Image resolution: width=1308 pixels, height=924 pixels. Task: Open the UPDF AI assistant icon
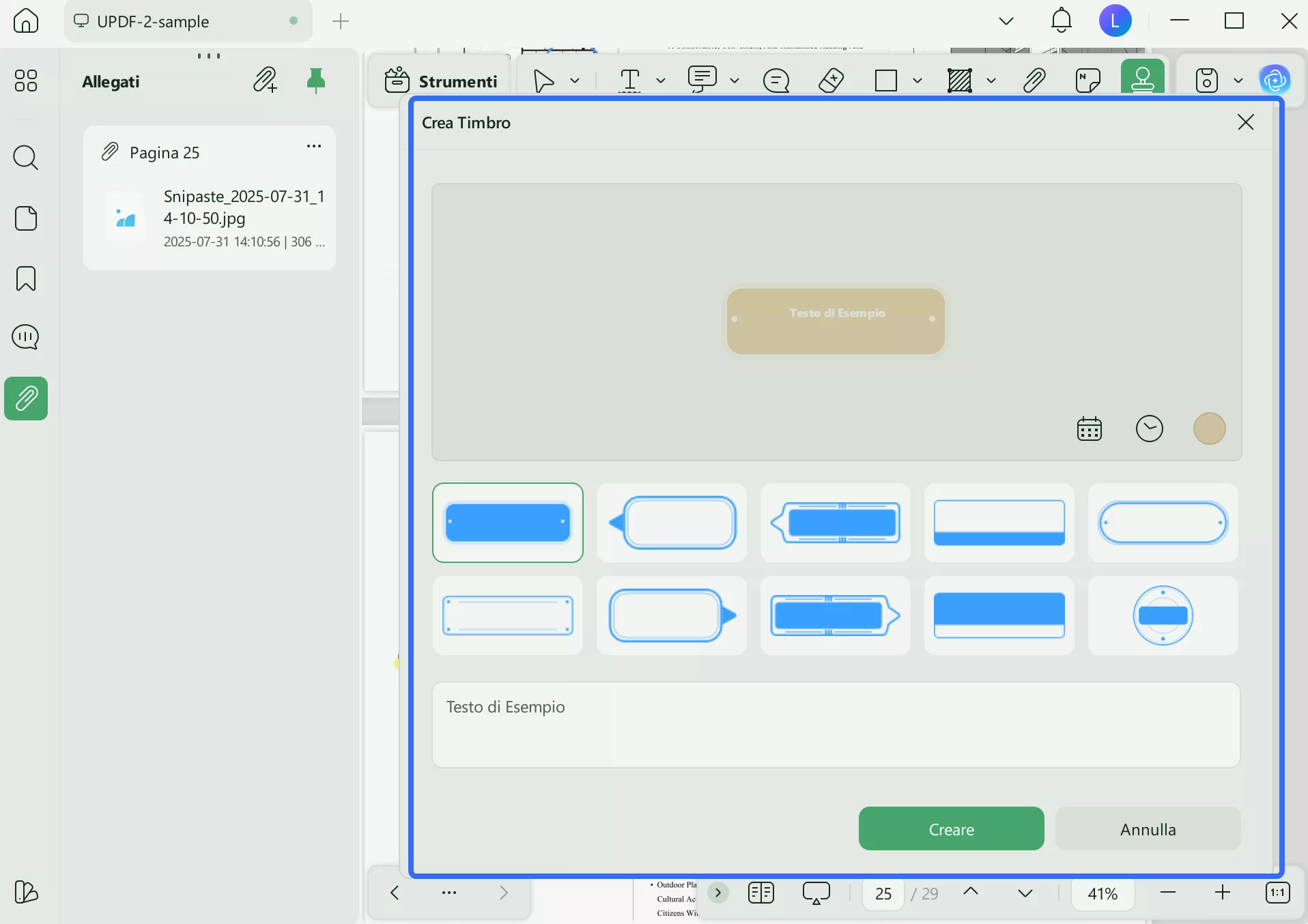pyautogui.click(x=1275, y=81)
